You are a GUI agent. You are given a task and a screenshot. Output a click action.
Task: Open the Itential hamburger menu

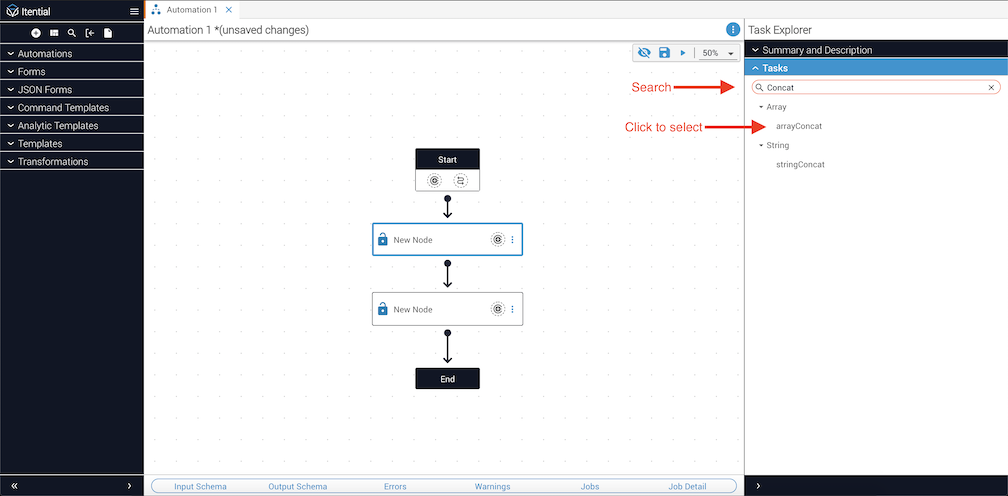coord(134,12)
